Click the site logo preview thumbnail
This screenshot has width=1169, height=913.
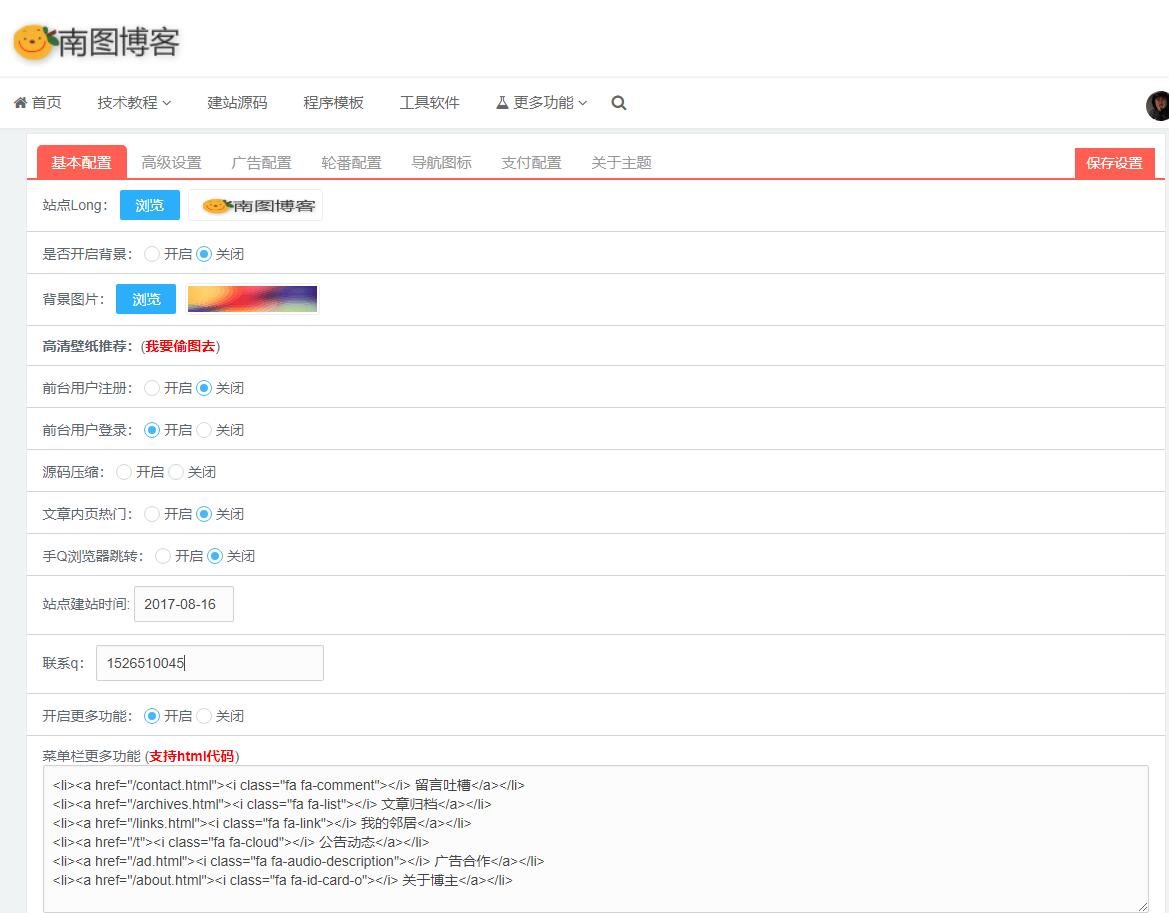pyautogui.click(x=256, y=205)
